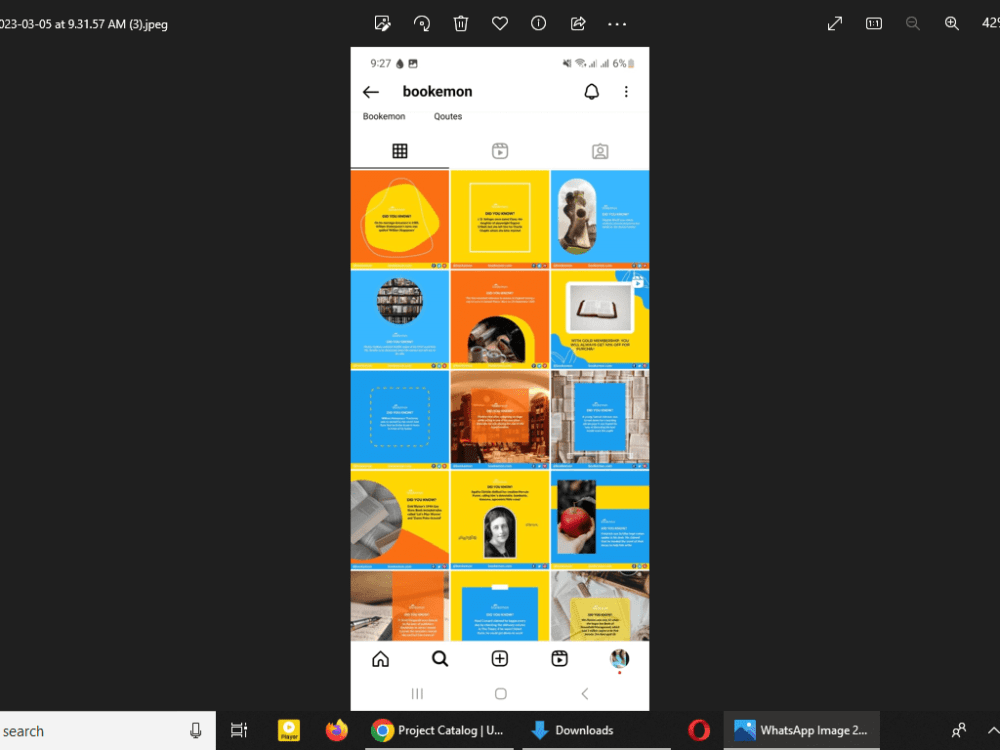Open the yellow-orange post with open book
Viewport: 1000px width, 750px height.
click(x=400, y=520)
